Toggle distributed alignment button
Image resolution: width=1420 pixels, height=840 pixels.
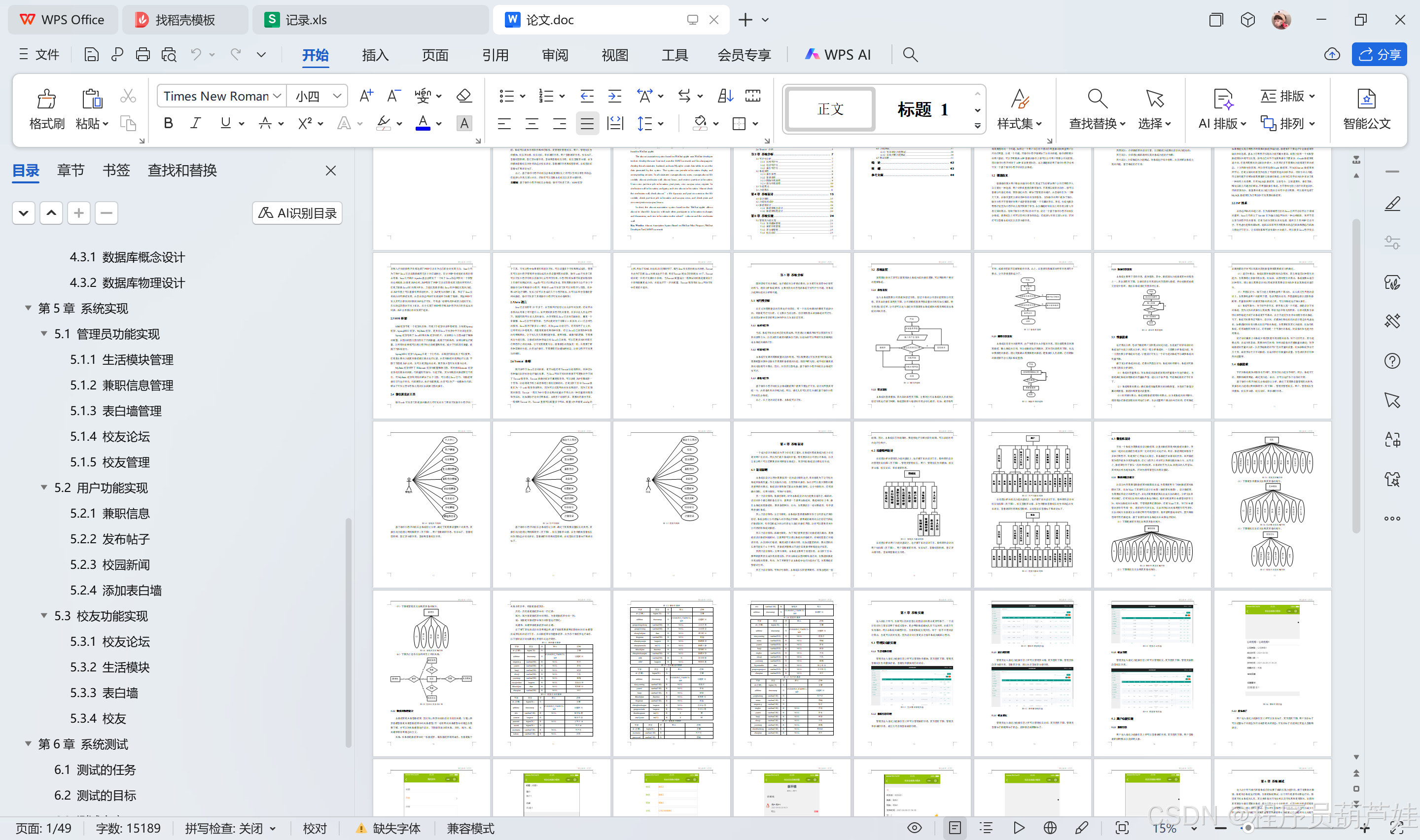click(x=615, y=123)
